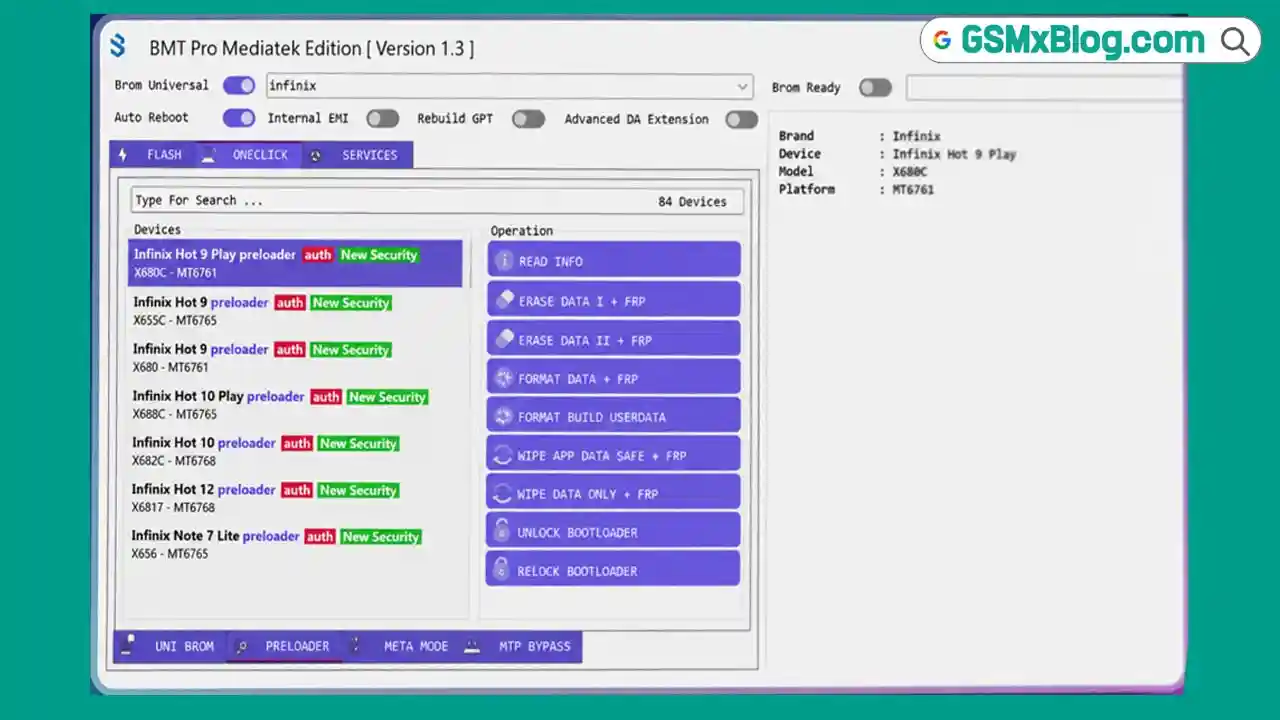
Task: Select the PRELOADER tab
Action: coord(285,647)
